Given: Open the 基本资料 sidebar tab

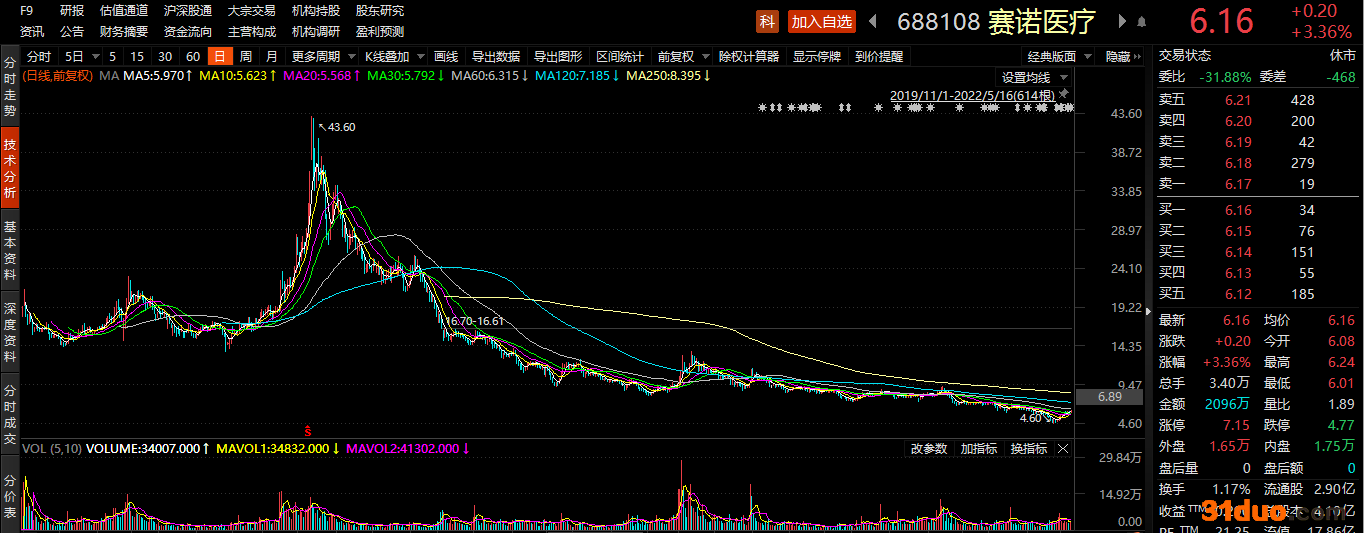Looking at the screenshot, I should 10,250.
